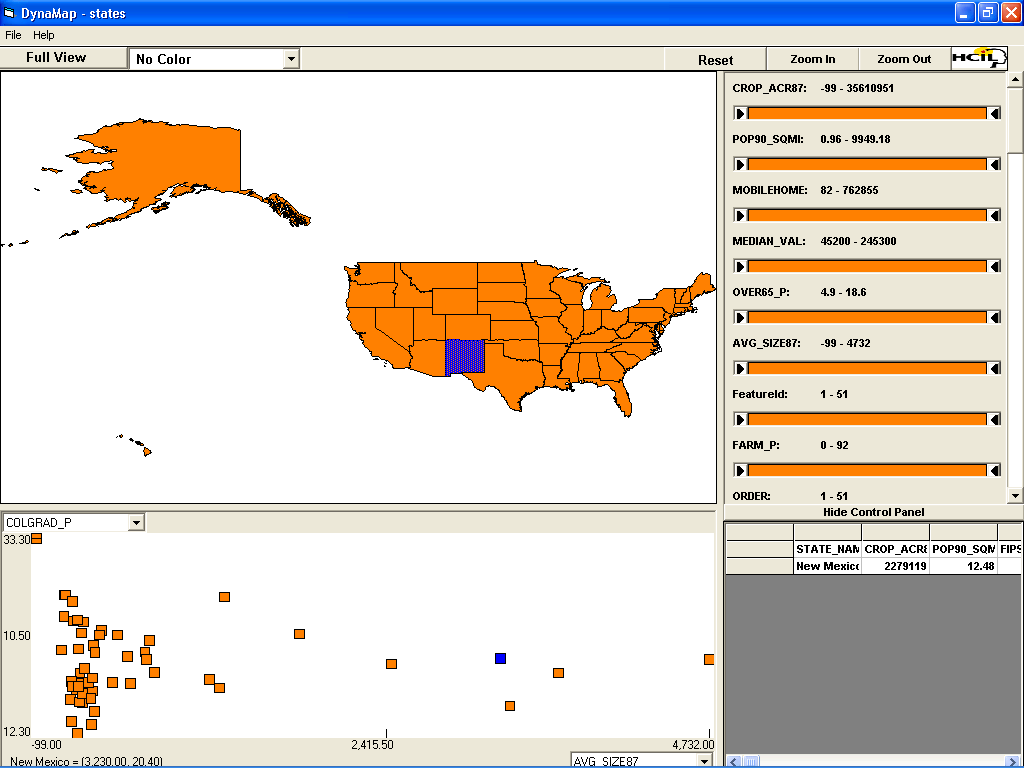Click the highlighted New Mexico state on map
The height and width of the screenshot is (768, 1024).
click(x=465, y=356)
